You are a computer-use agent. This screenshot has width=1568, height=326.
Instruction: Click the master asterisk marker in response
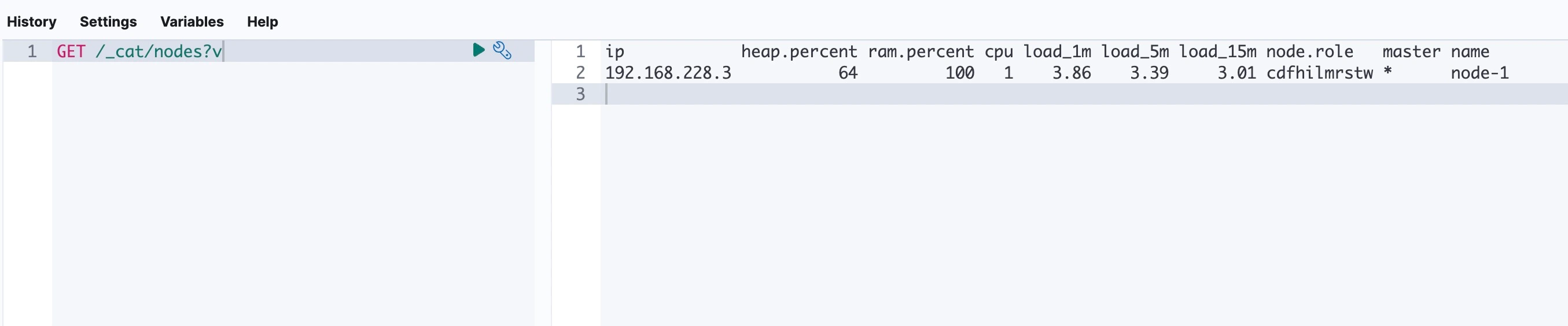(1387, 73)
